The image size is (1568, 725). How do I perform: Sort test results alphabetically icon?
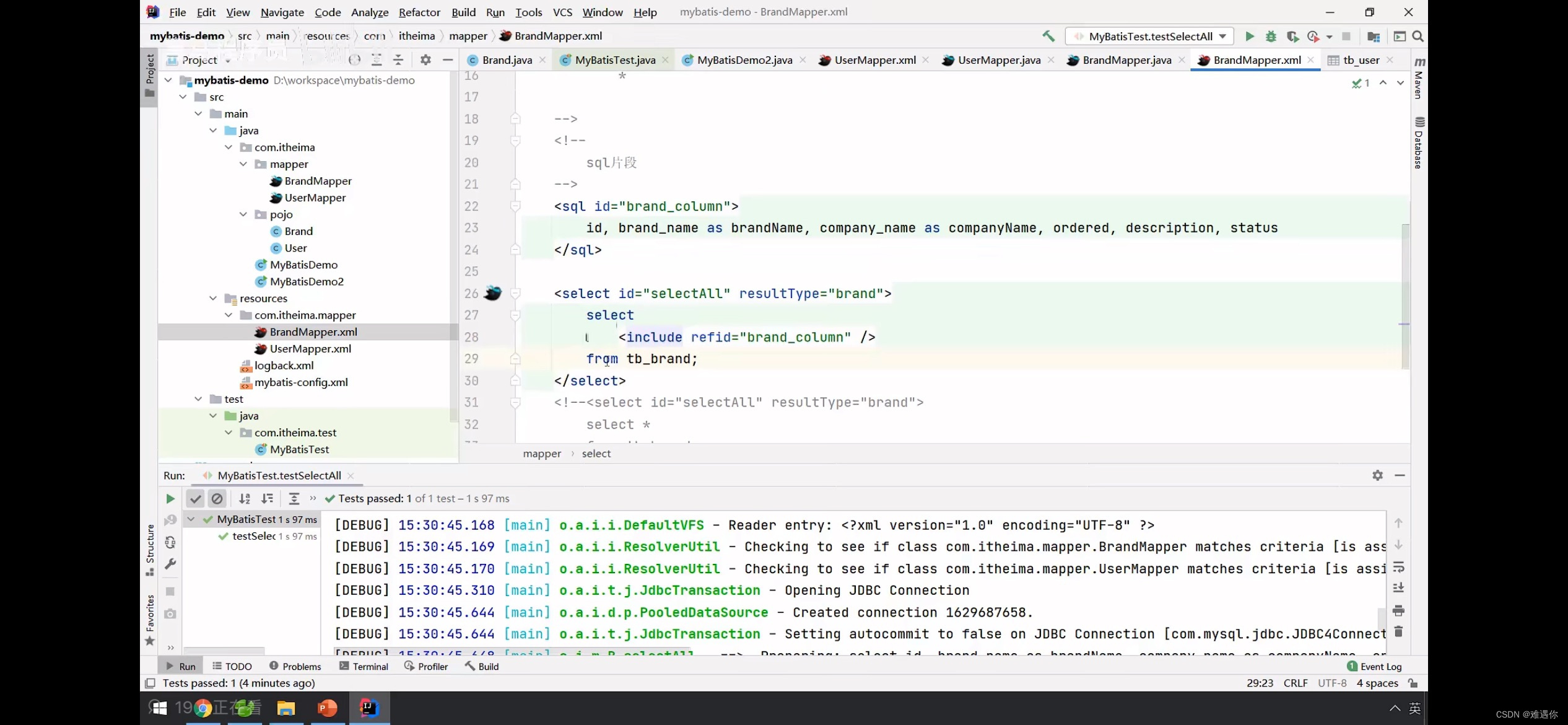tap(245, 498)
